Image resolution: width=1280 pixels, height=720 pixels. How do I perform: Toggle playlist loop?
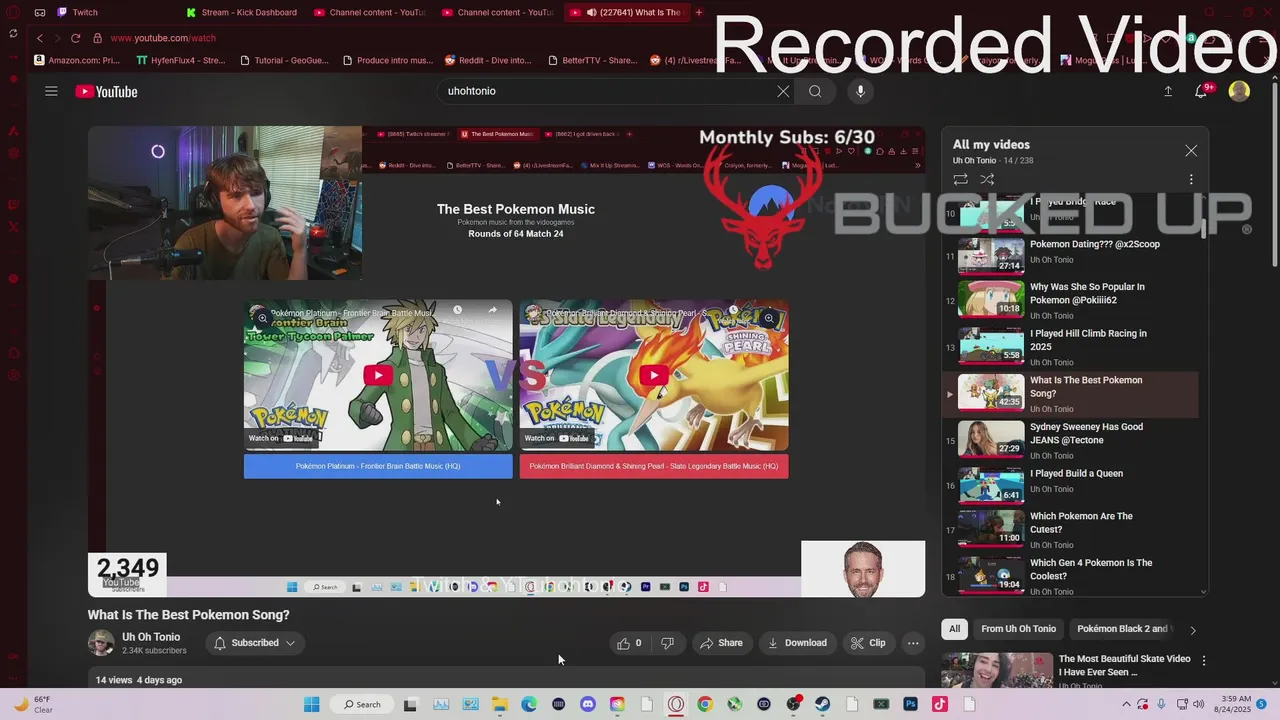960,180
